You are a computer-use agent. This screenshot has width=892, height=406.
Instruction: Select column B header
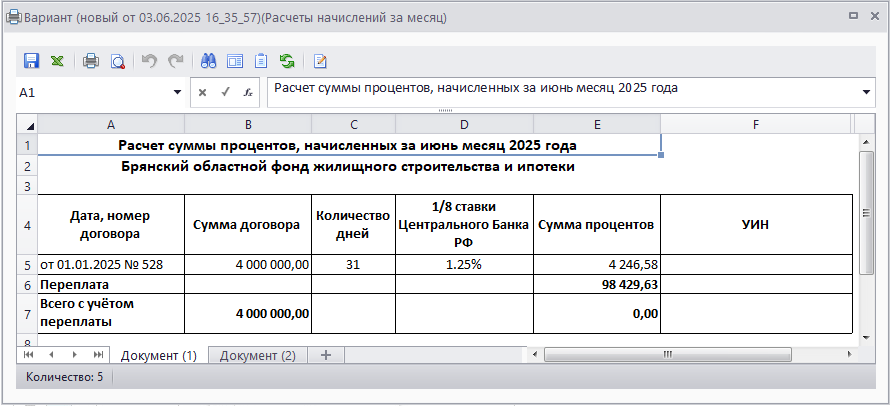pos(247,124)
